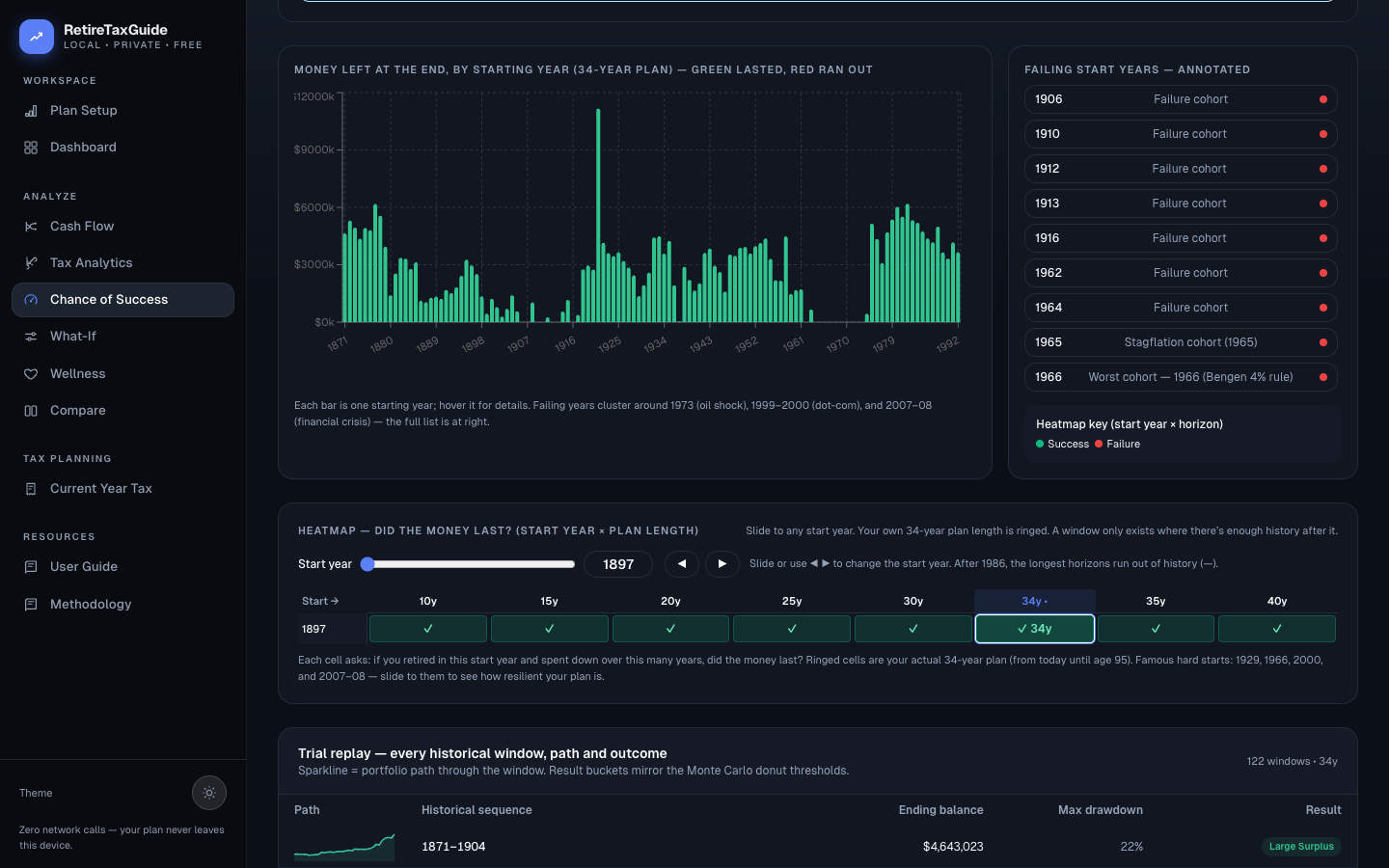
Task: Click the $4,643,023 ending balance value
Action: (x=953, y=847)
